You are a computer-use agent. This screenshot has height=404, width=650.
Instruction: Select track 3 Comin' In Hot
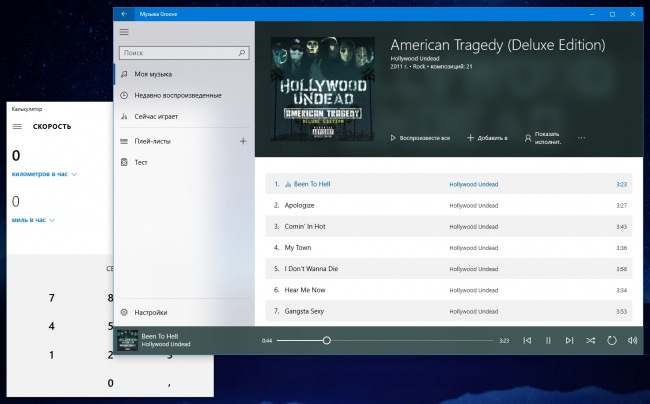449,226
